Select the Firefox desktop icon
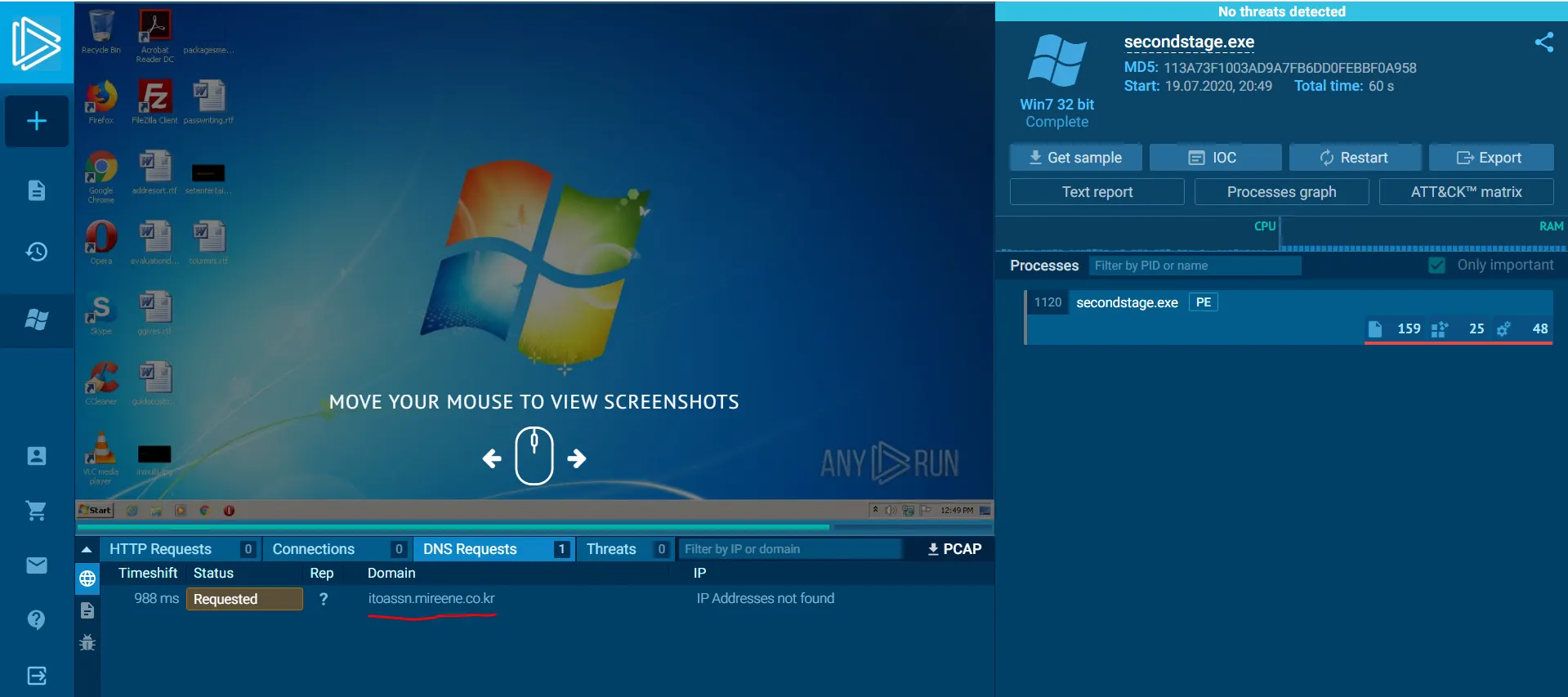 coord(101,102)
